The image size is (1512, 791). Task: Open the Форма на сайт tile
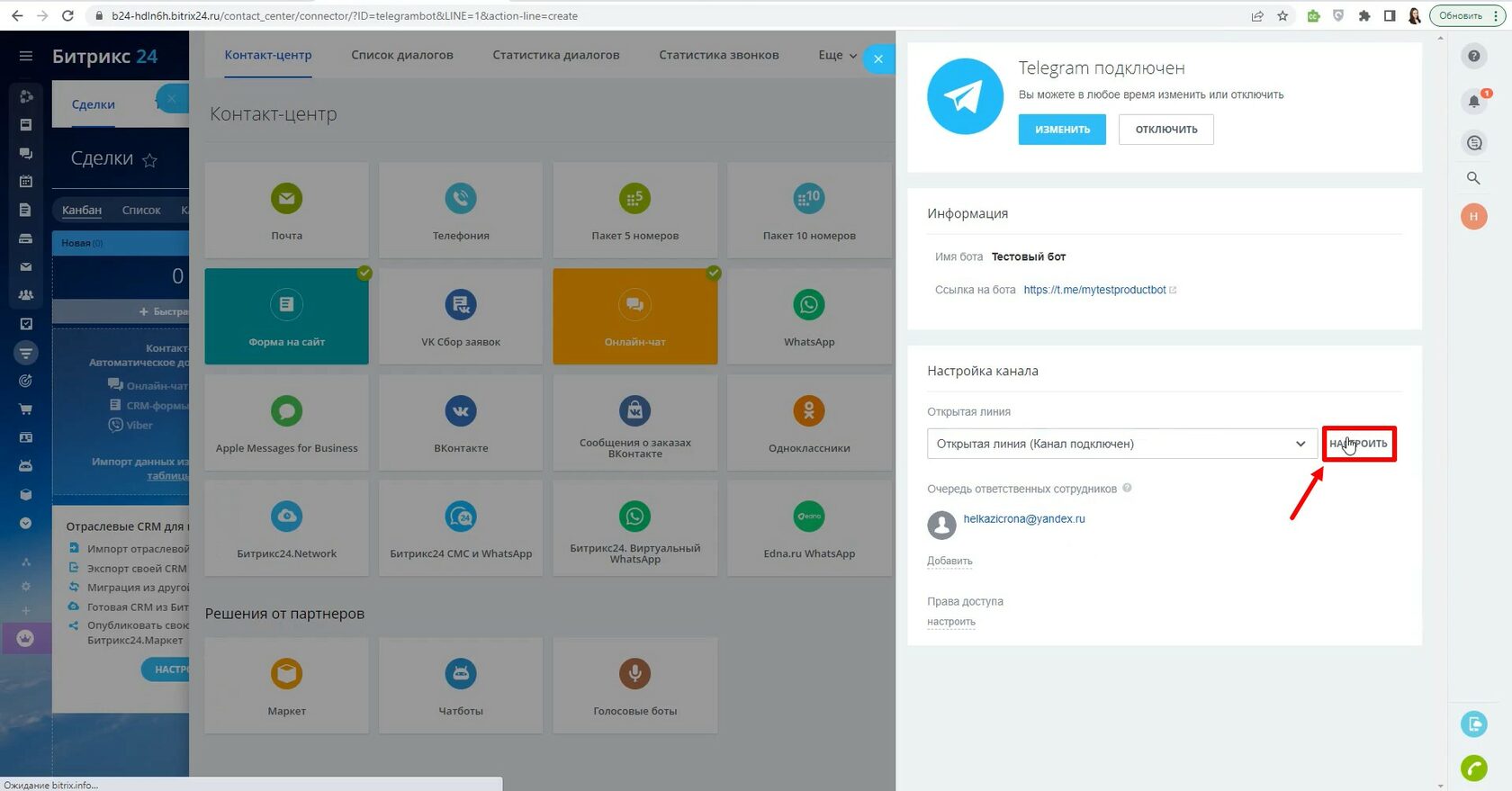pos(286,316)
